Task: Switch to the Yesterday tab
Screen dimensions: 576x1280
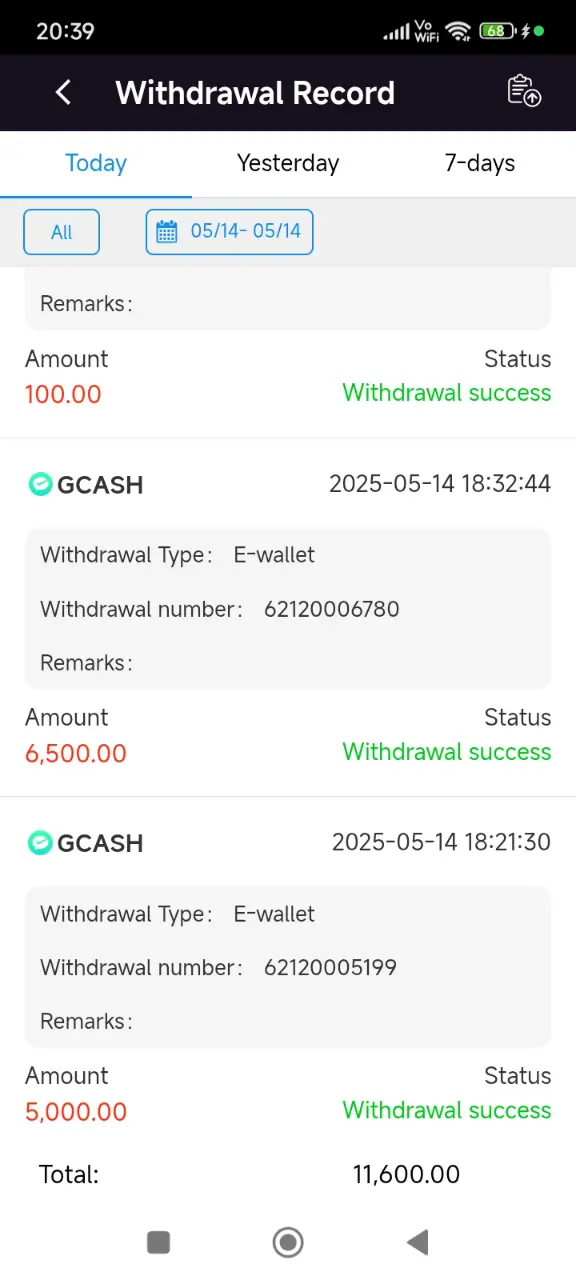Action: click(288, 163)
